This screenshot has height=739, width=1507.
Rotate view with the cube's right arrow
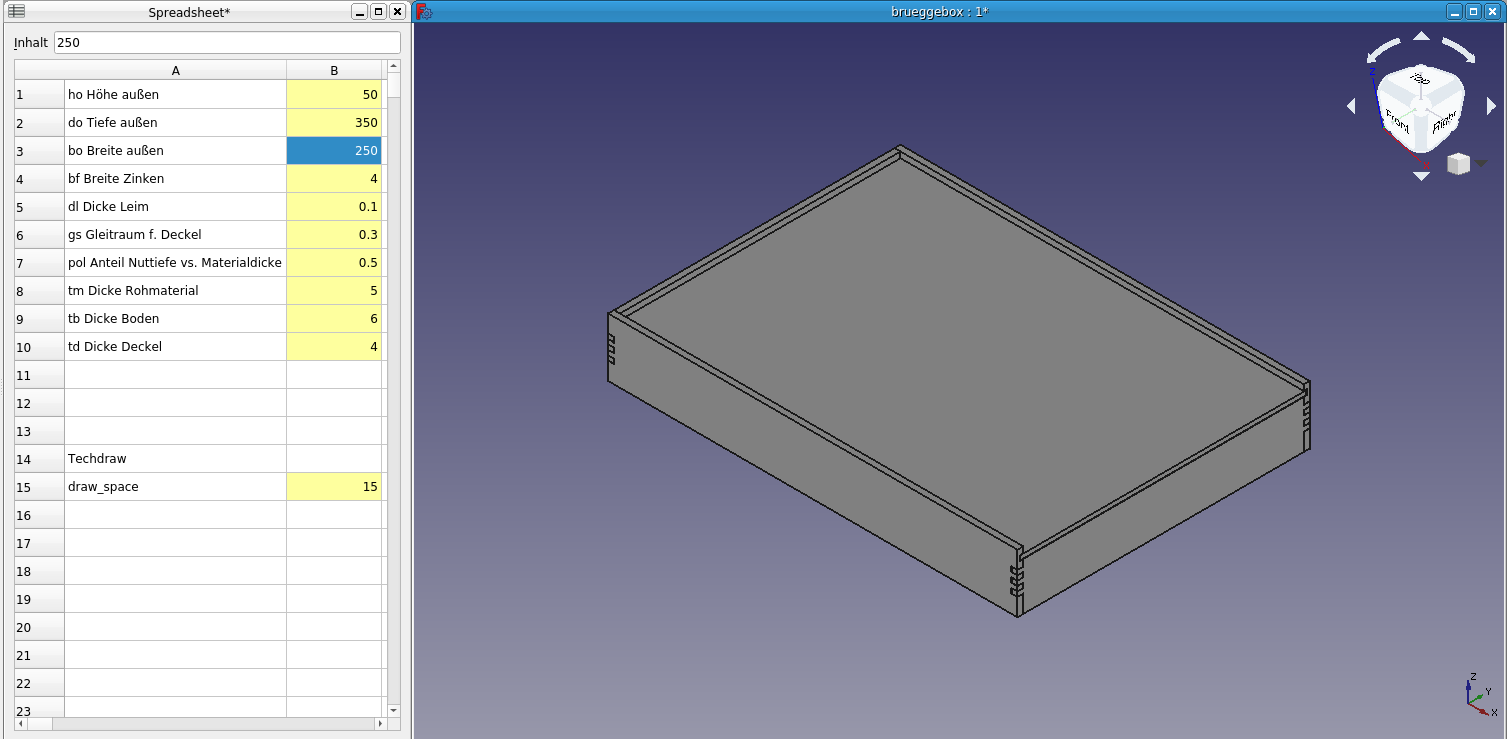pyautogui.click(x=1491, y=106)
